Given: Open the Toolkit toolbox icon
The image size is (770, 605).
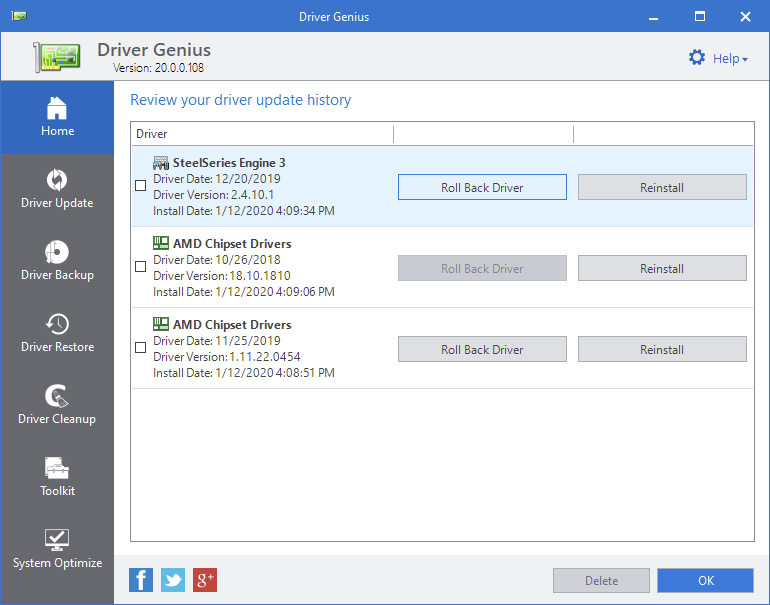Looking at the screenshot, I should coord(57,468).
